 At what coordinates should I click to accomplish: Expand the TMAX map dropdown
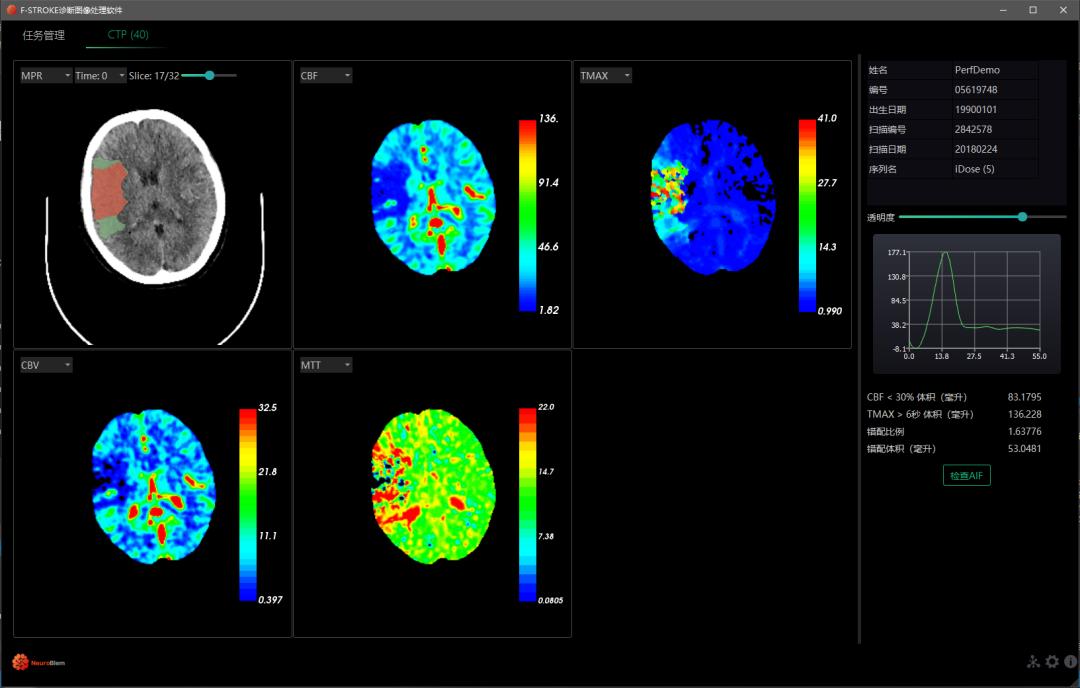[x=605, y=76]
